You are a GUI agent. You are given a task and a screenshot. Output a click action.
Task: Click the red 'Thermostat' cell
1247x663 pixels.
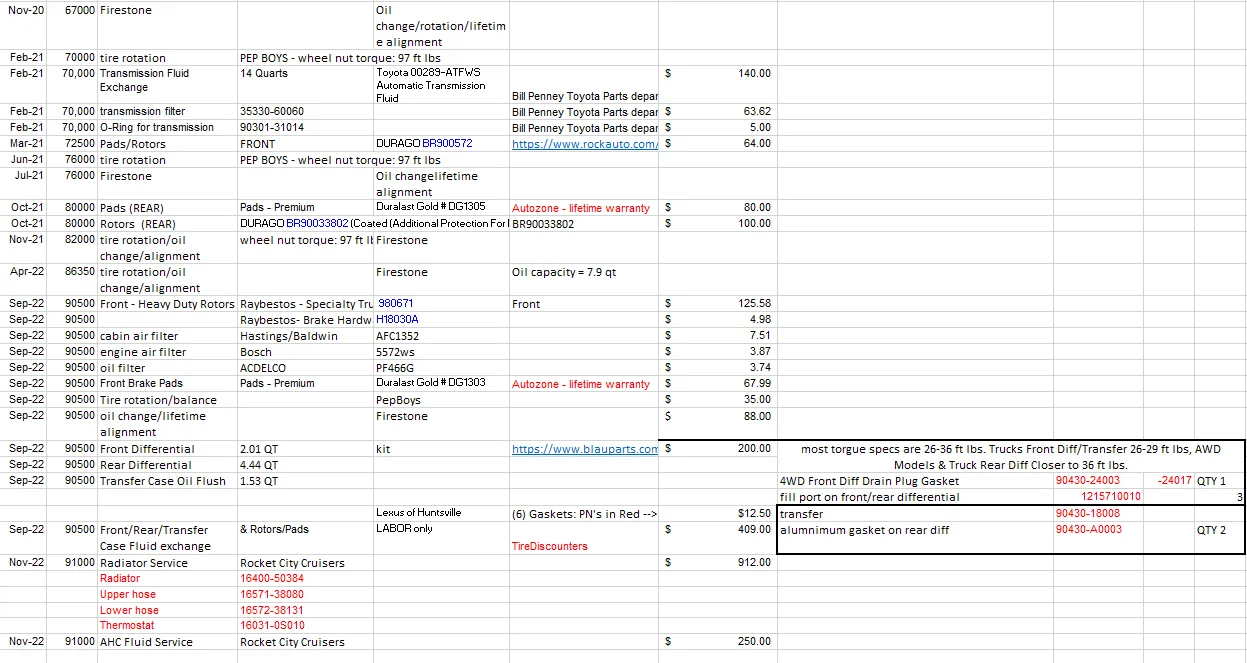click(167, 626)
